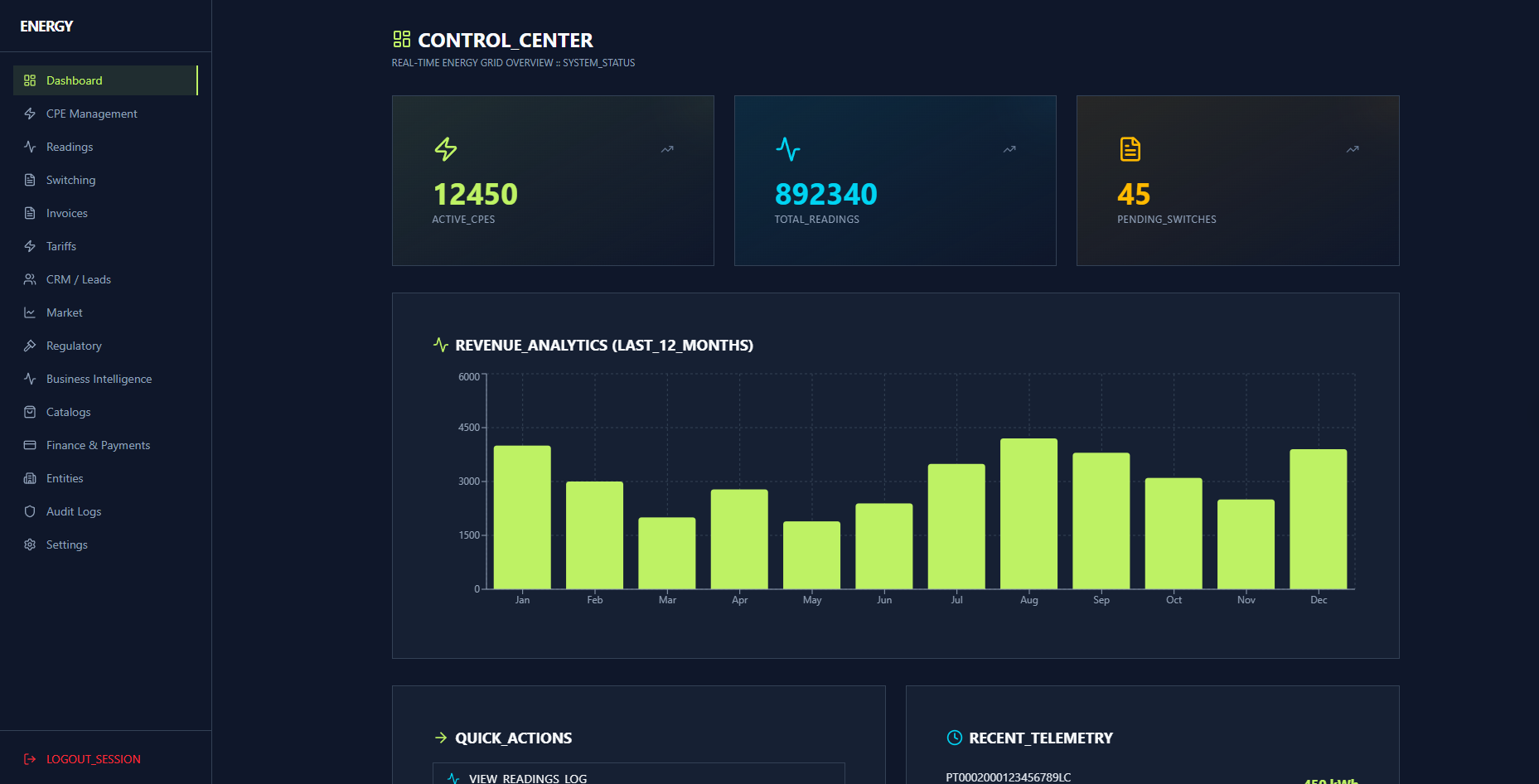Open the Market page in sidebar
Screen dimensions: 1539x784
[x=64, y=312]
